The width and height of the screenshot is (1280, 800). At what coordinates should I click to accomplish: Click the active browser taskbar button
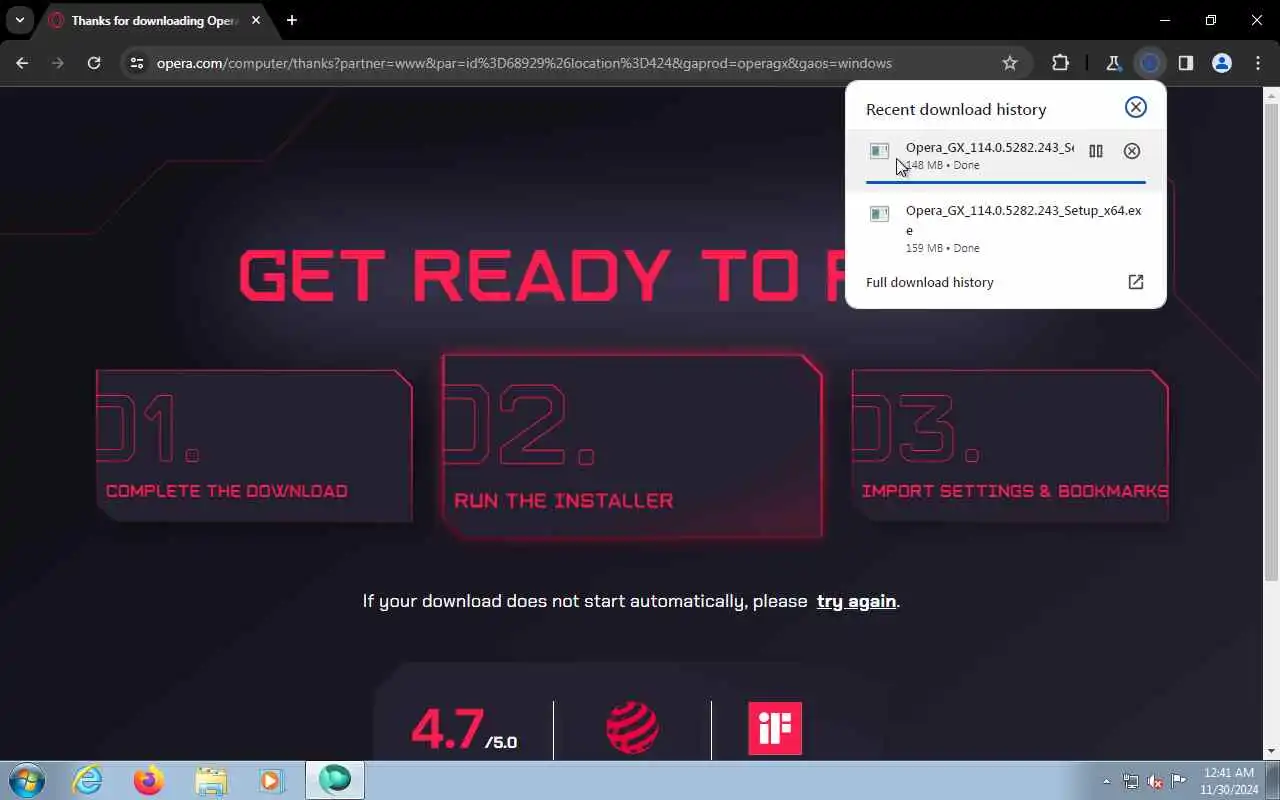[x=334, y=780]
